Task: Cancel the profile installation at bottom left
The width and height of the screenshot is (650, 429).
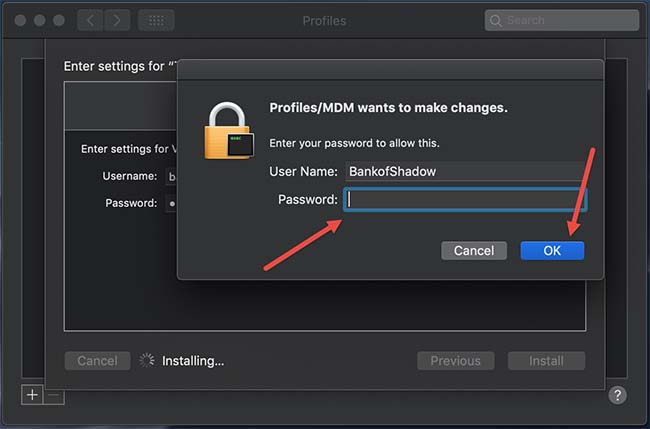Action: coord(97,361)
